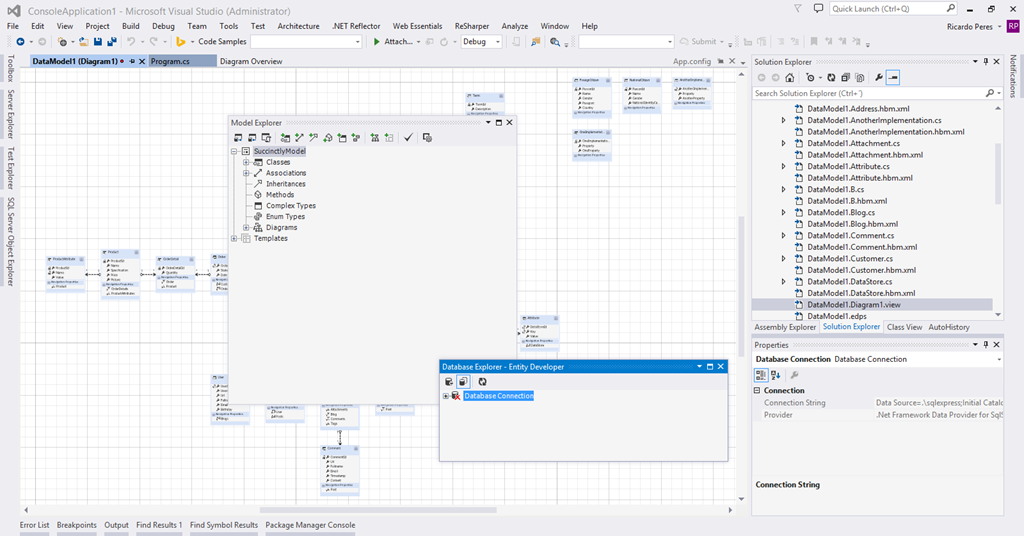Click Collapse All icon in Solution Explorer
The image size is (1024, 536).
pyautogui.click(x=846, y=78)
